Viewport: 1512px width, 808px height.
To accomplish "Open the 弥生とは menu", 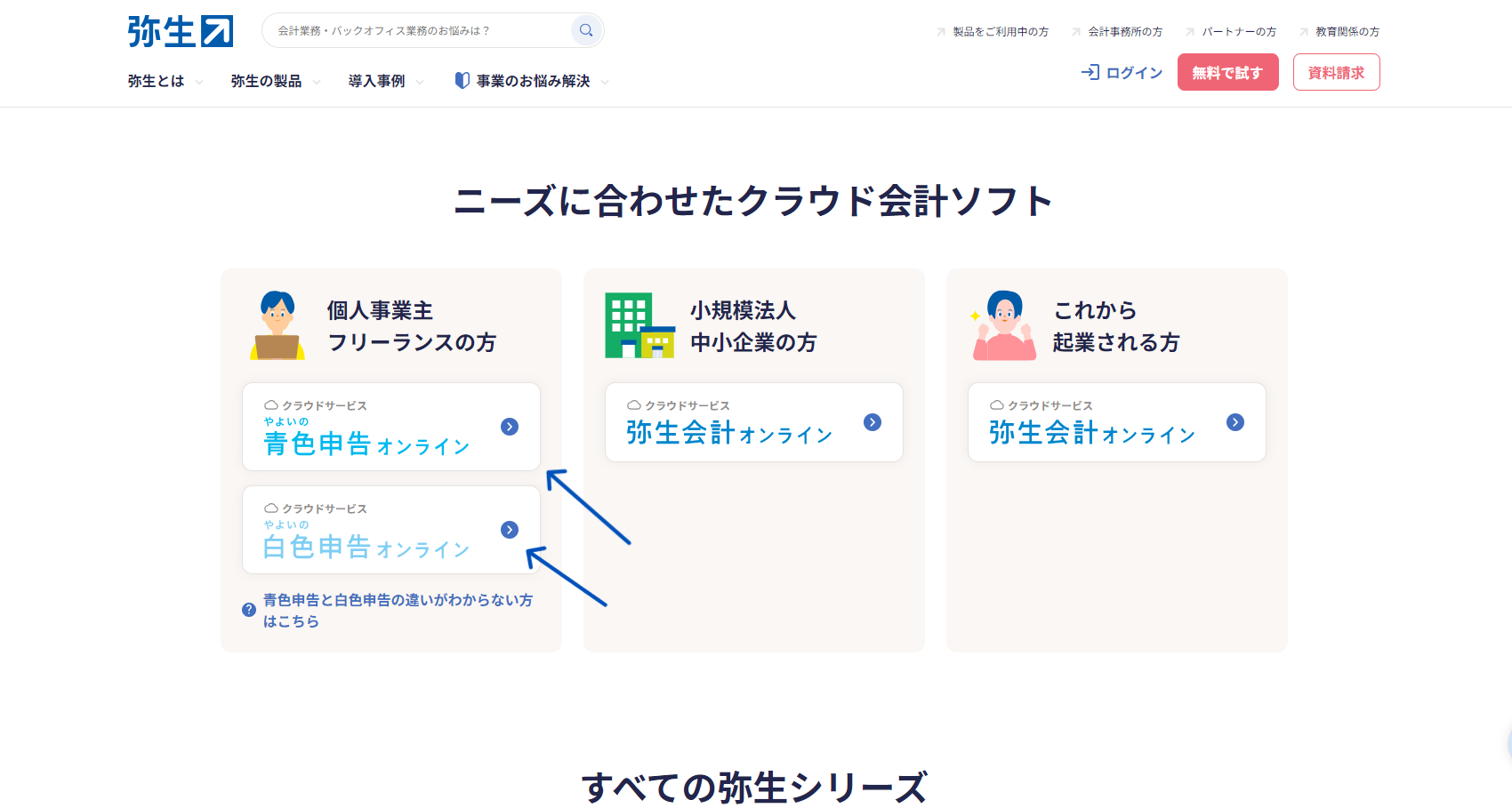I will click(156, 81).
